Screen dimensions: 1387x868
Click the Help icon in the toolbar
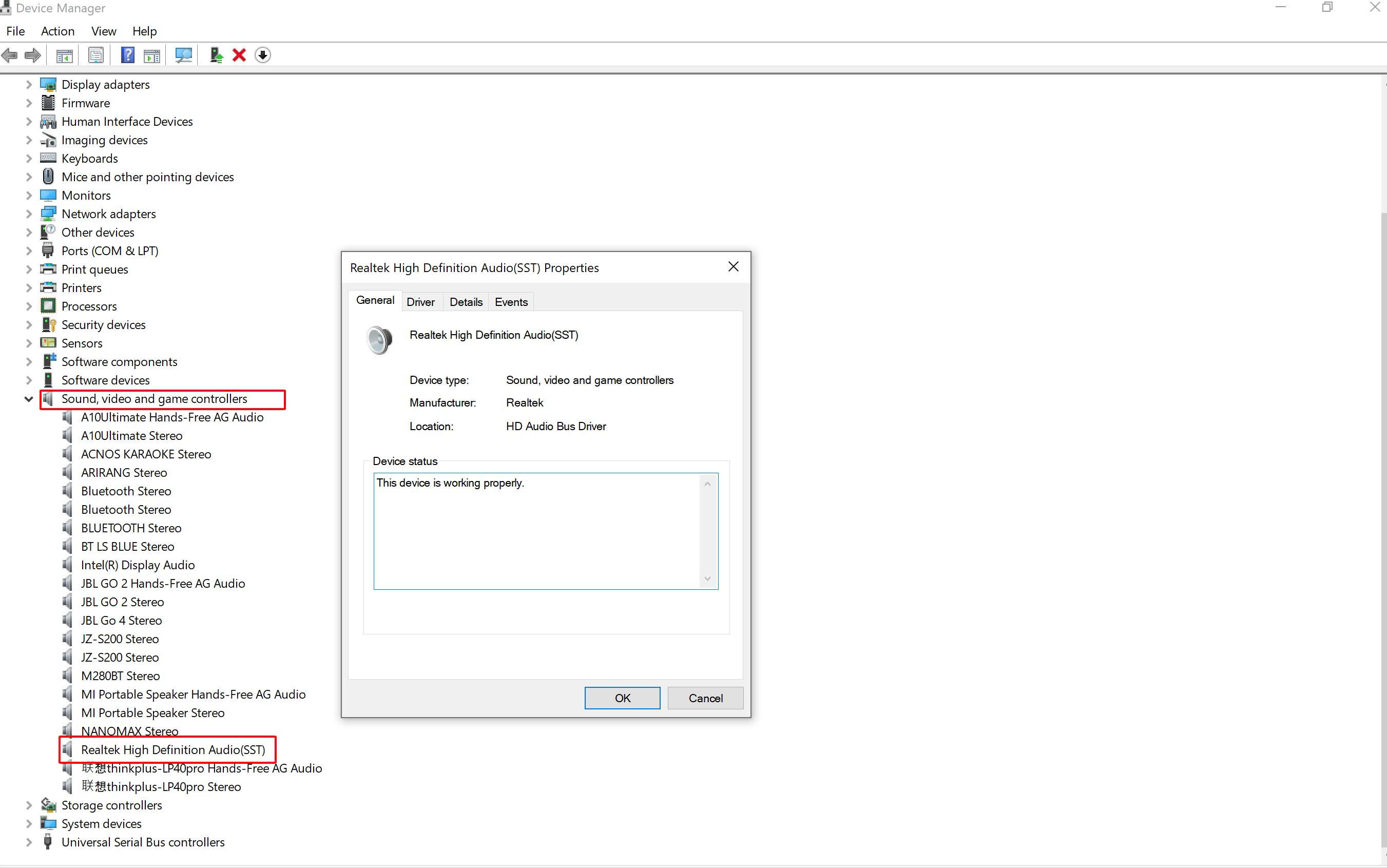coord(127,54)
